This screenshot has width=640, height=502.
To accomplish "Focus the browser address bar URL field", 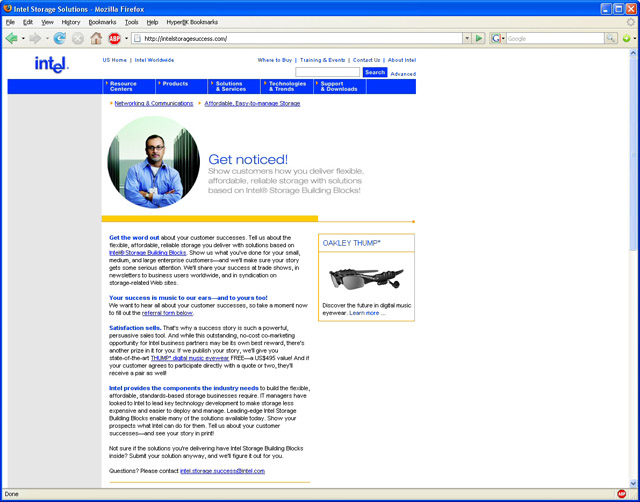I will [302, 38].
